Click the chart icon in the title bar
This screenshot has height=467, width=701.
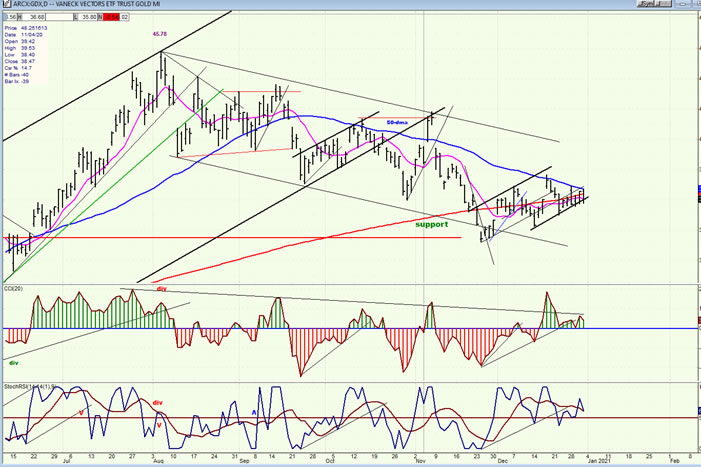[x=5, y=5]
